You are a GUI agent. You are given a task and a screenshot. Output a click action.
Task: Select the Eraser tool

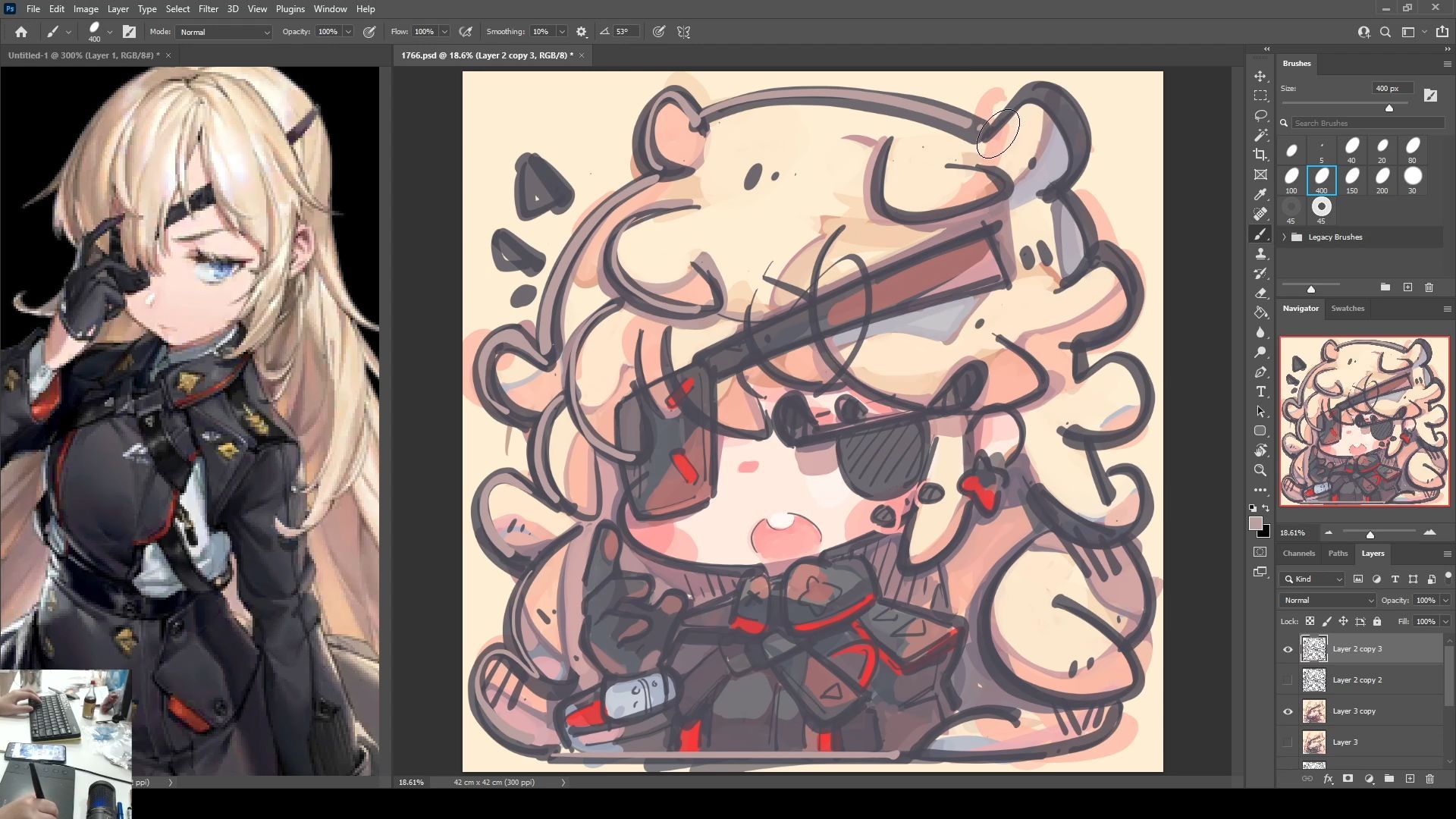point(1260,293)
